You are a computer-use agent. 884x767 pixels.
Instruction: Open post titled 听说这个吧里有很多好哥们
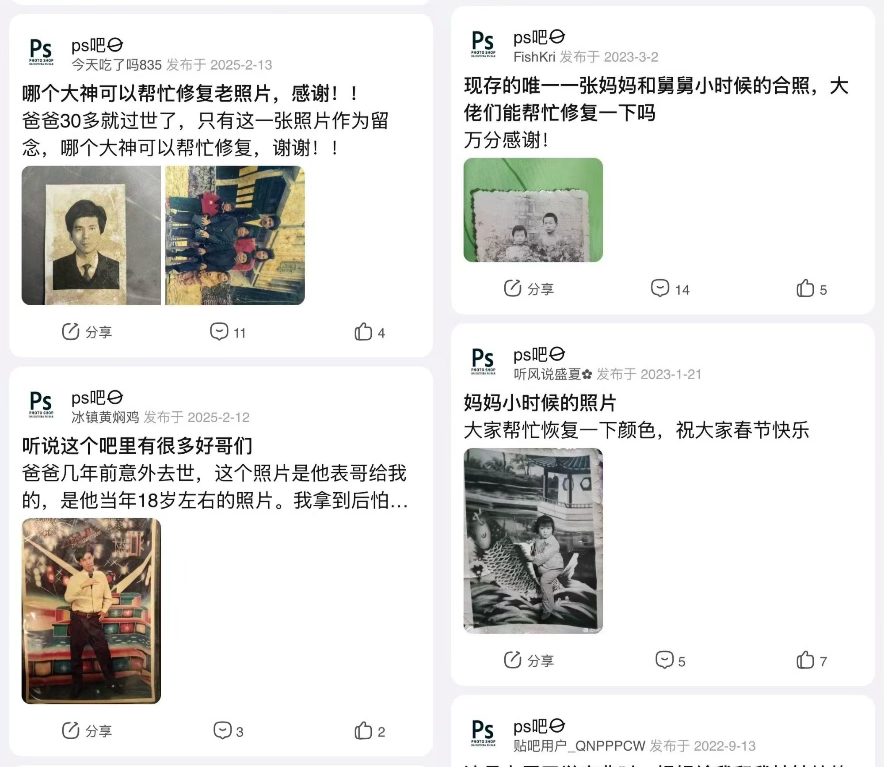137,446
